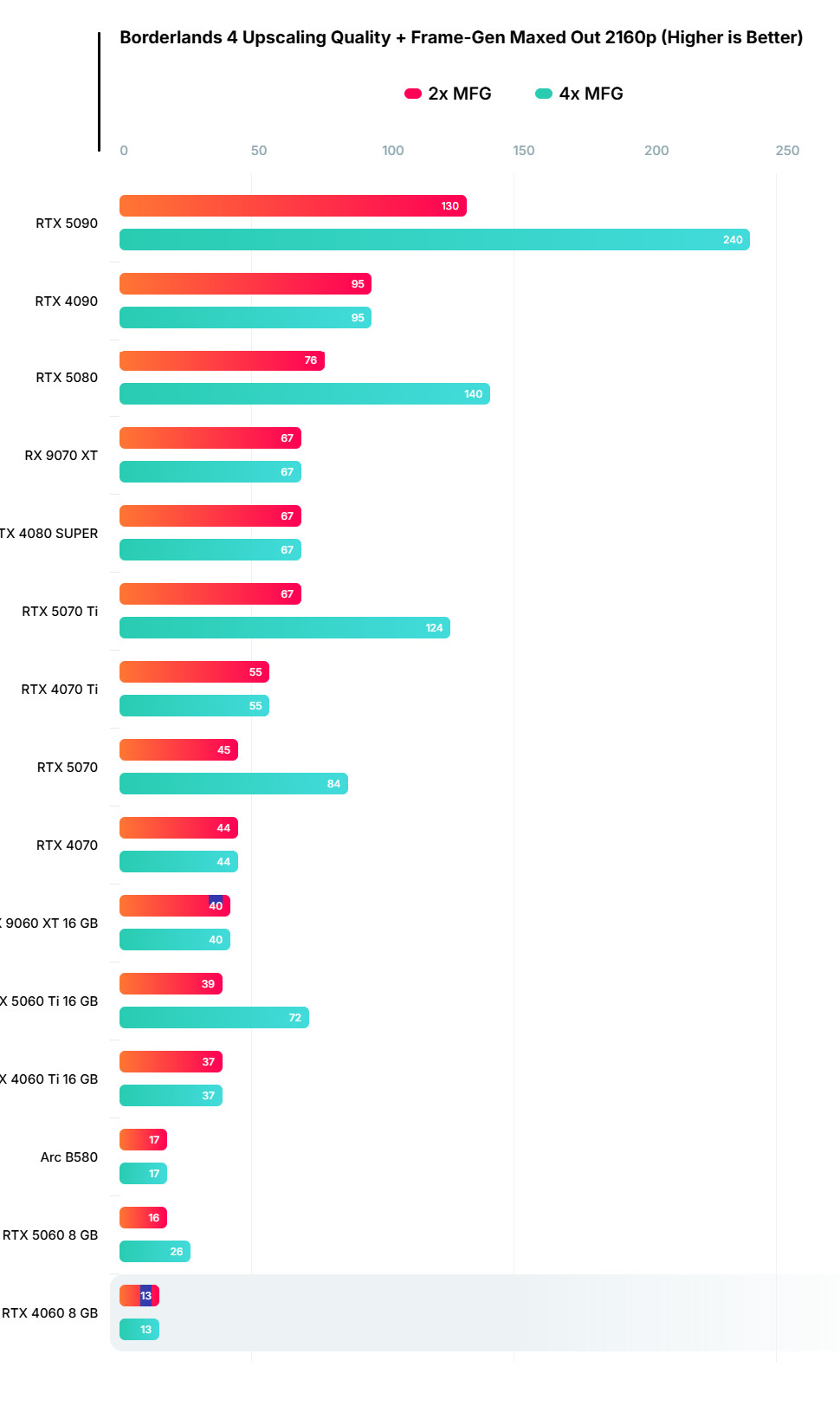Screen dimensions: 840x1419
Task: Select the RTX 5070 Ti 4x bar (124)
Action: pos(284,628)
